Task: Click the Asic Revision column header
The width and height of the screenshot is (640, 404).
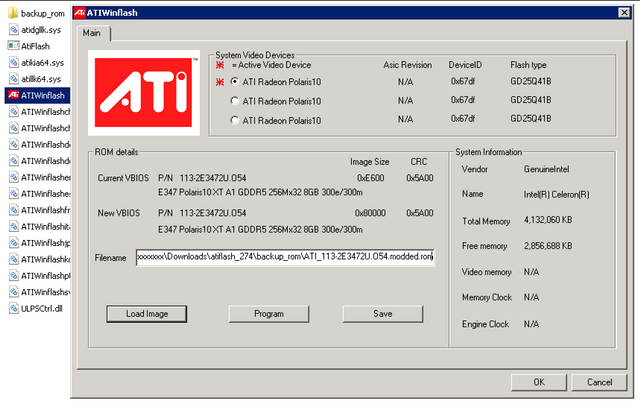Action: [407, 65]
